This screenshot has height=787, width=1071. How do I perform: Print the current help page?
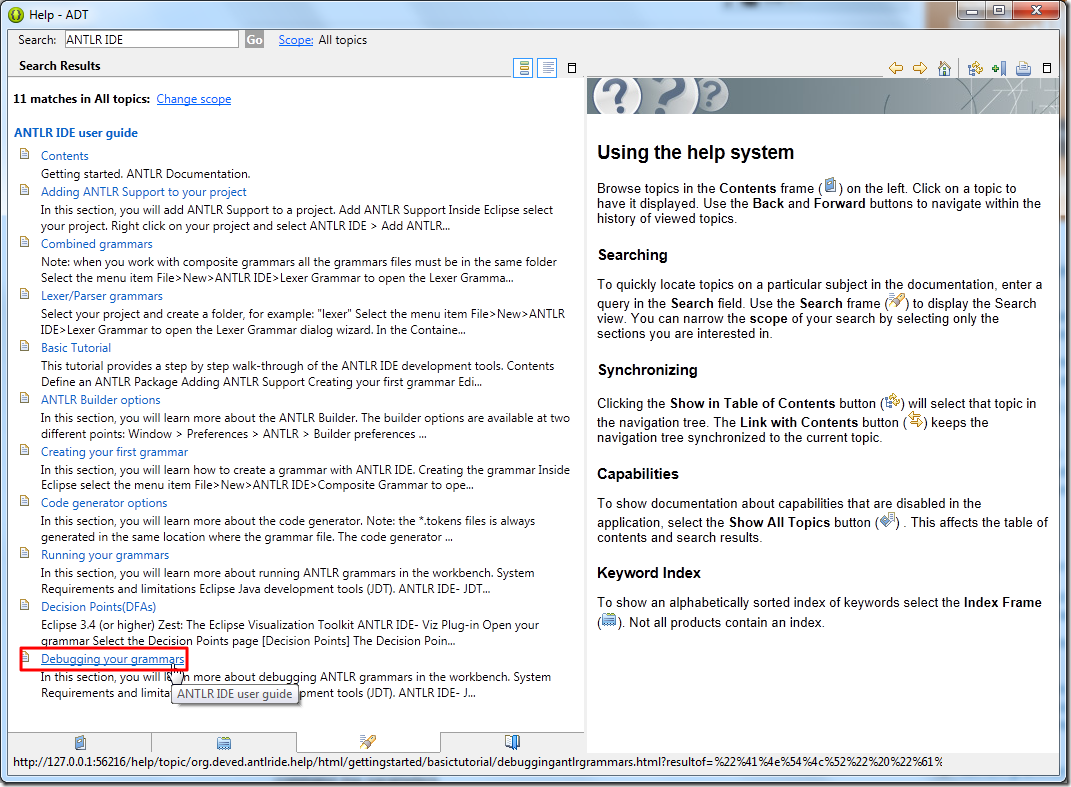click(x=1023, y=68)
